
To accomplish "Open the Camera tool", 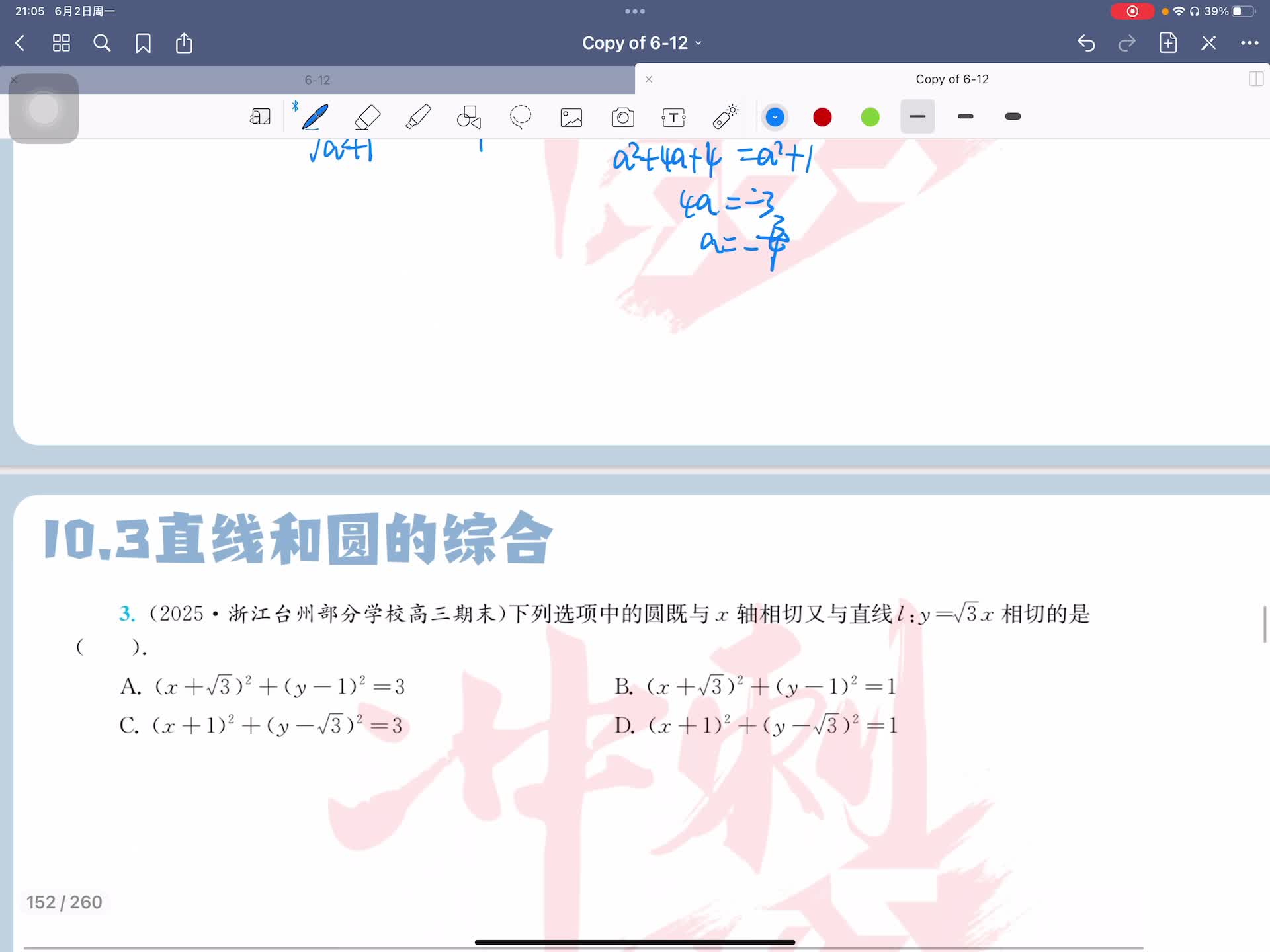I will (622, 118).
